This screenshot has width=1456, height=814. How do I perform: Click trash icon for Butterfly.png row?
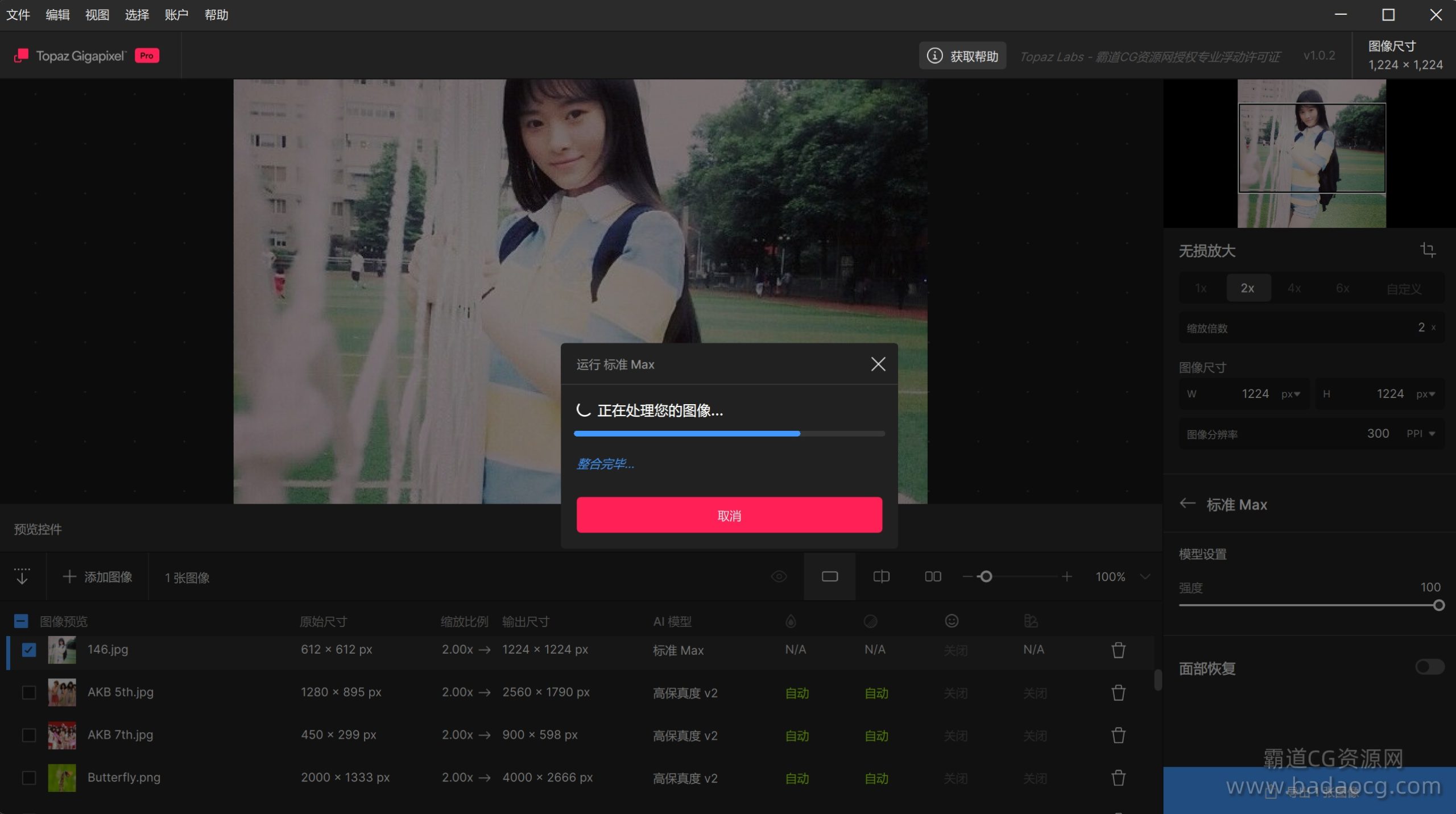click(x=1118, y=778)
